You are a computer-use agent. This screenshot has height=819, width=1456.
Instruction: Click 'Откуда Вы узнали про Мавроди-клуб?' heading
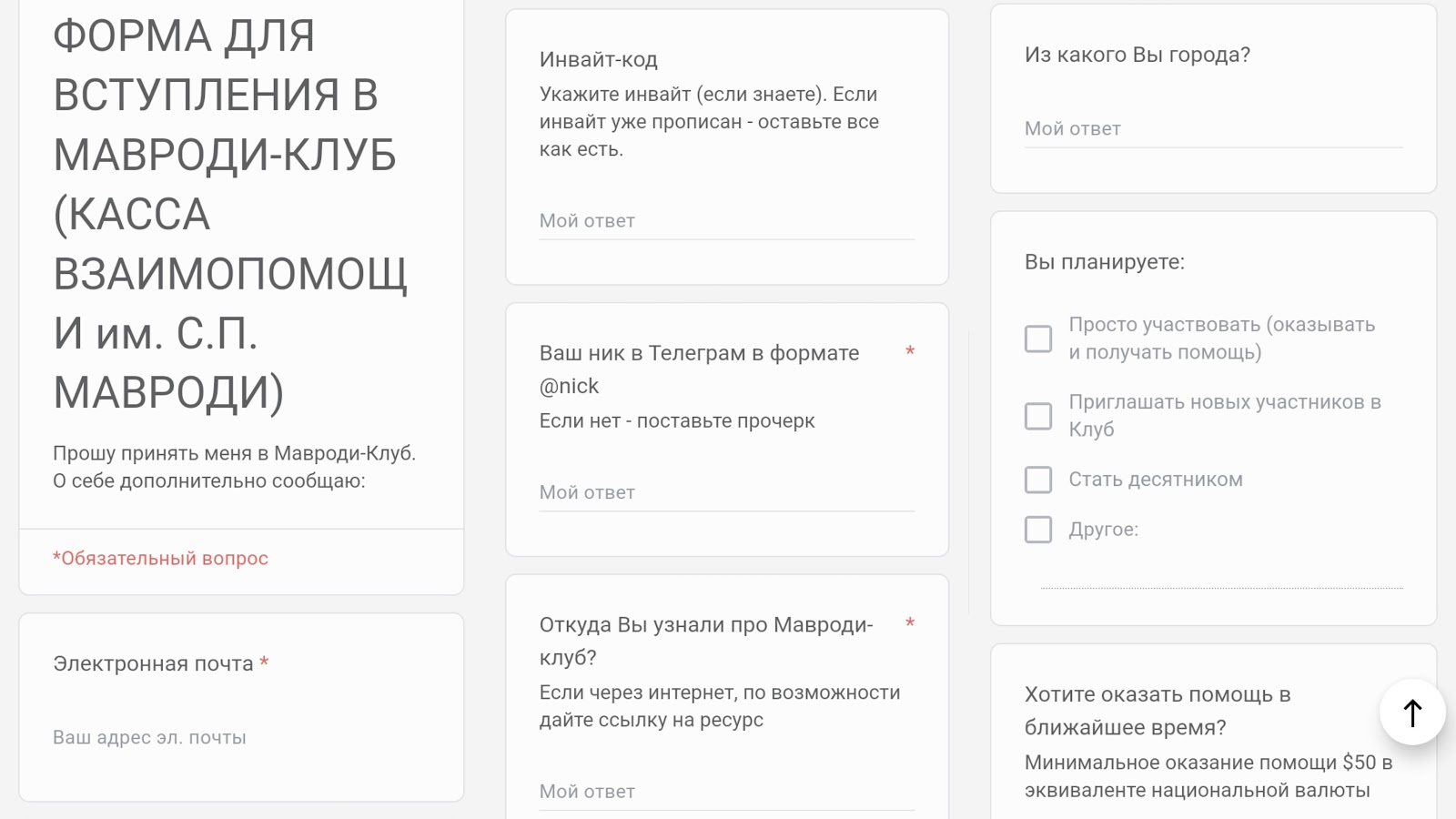(706, 642)
